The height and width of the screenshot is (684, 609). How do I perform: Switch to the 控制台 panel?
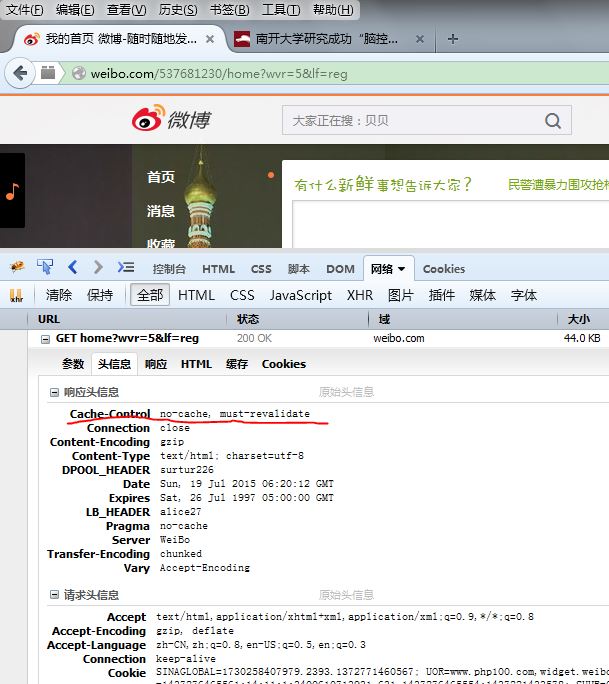pos(169,269)
